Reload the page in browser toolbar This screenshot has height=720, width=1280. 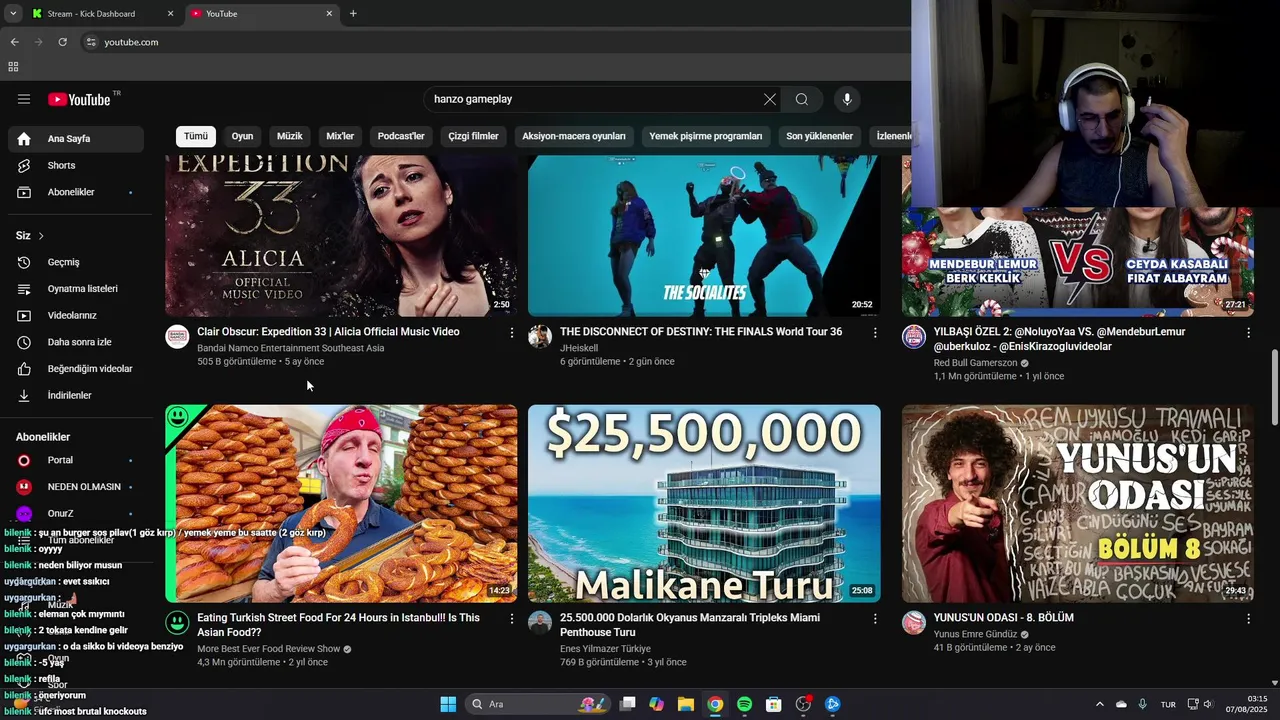(x=62, y=42)
